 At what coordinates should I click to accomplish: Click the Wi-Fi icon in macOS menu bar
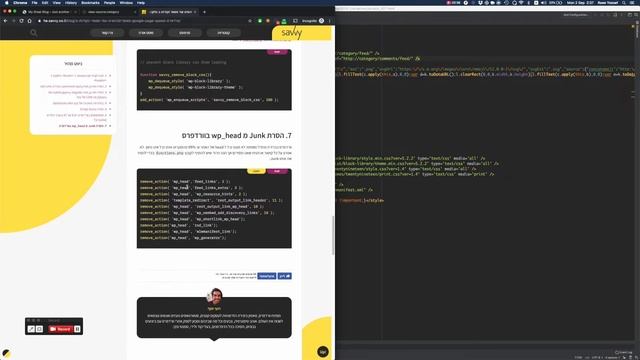tap(521, 2)
